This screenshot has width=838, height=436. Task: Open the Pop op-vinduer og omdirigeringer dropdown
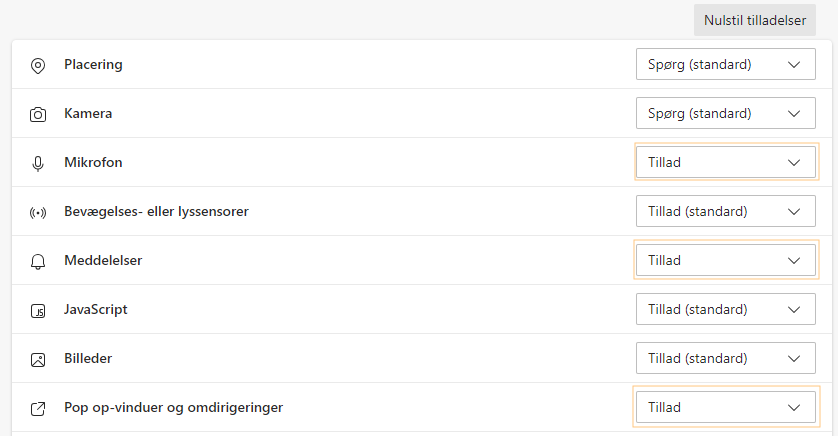(x=726, y=407)
